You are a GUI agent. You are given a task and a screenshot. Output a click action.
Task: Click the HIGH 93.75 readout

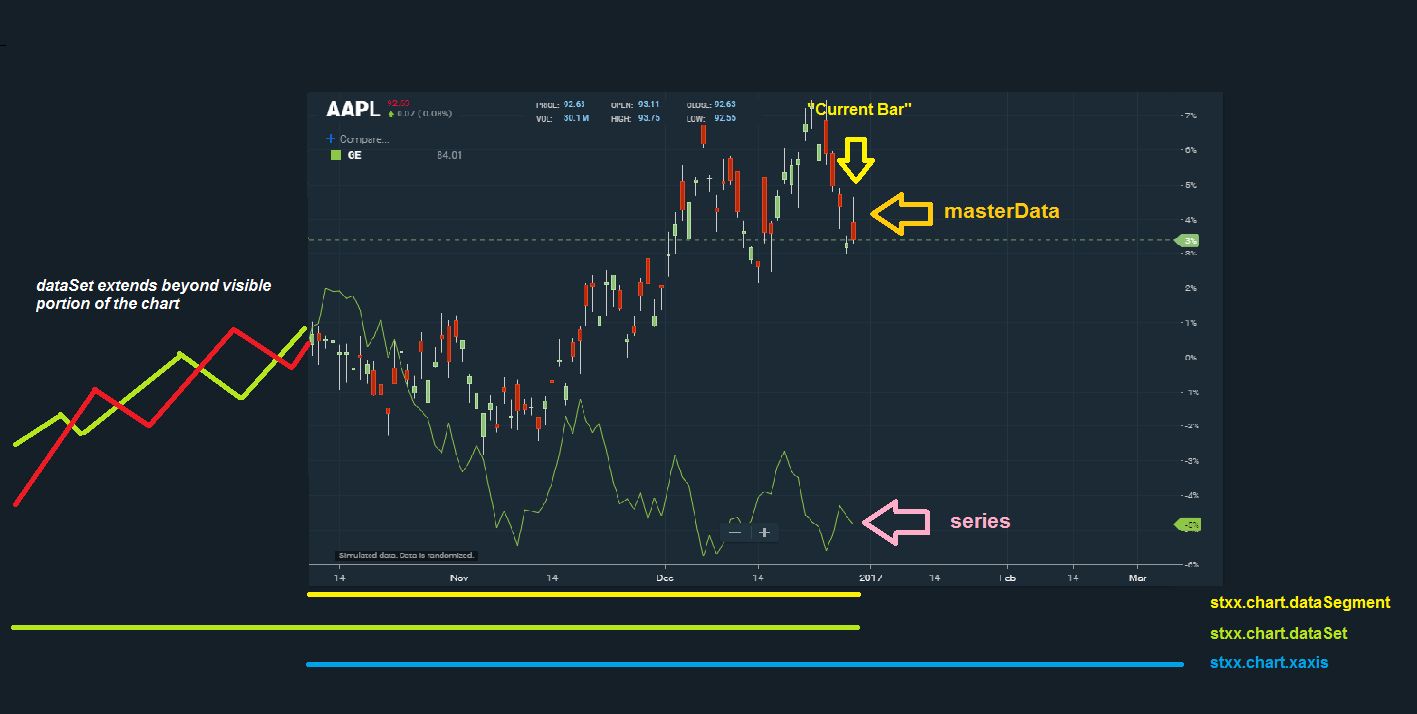pos(635,118)
